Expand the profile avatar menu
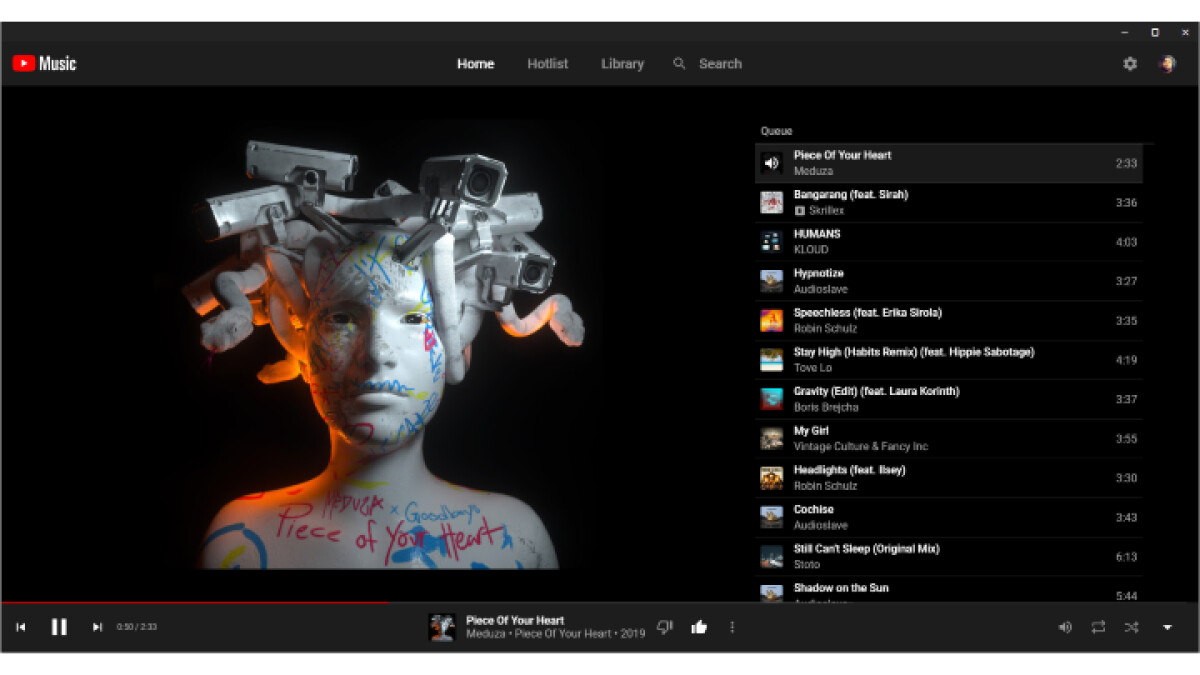This screenshot has width=1200, height=675. [x=1168, y=63]
